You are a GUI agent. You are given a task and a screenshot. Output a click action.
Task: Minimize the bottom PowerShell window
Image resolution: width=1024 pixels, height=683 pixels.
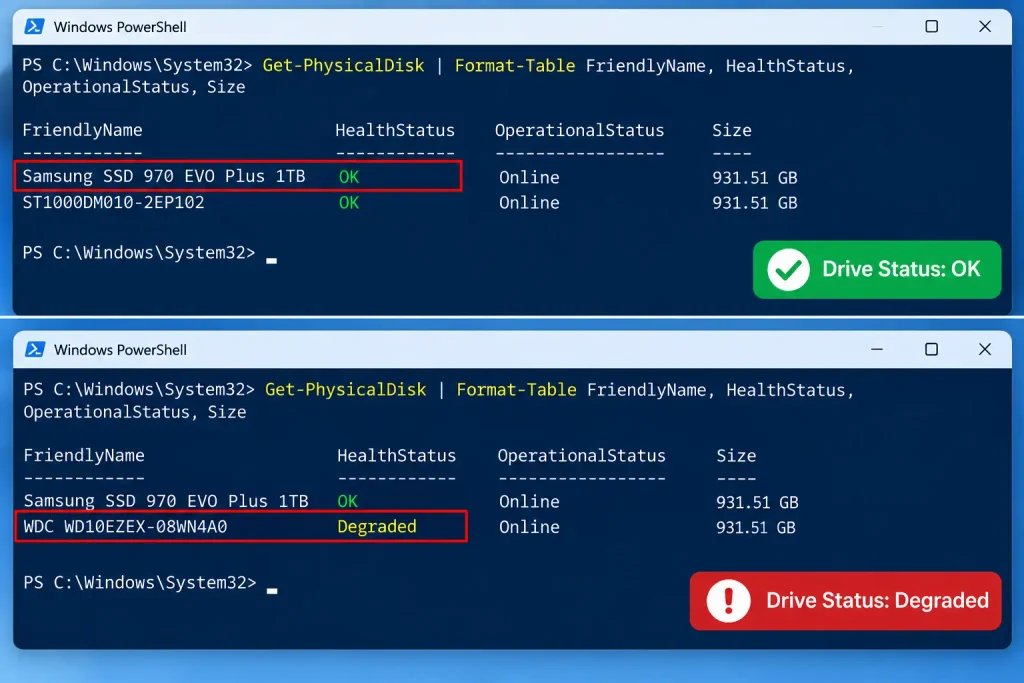click(877, 349)
